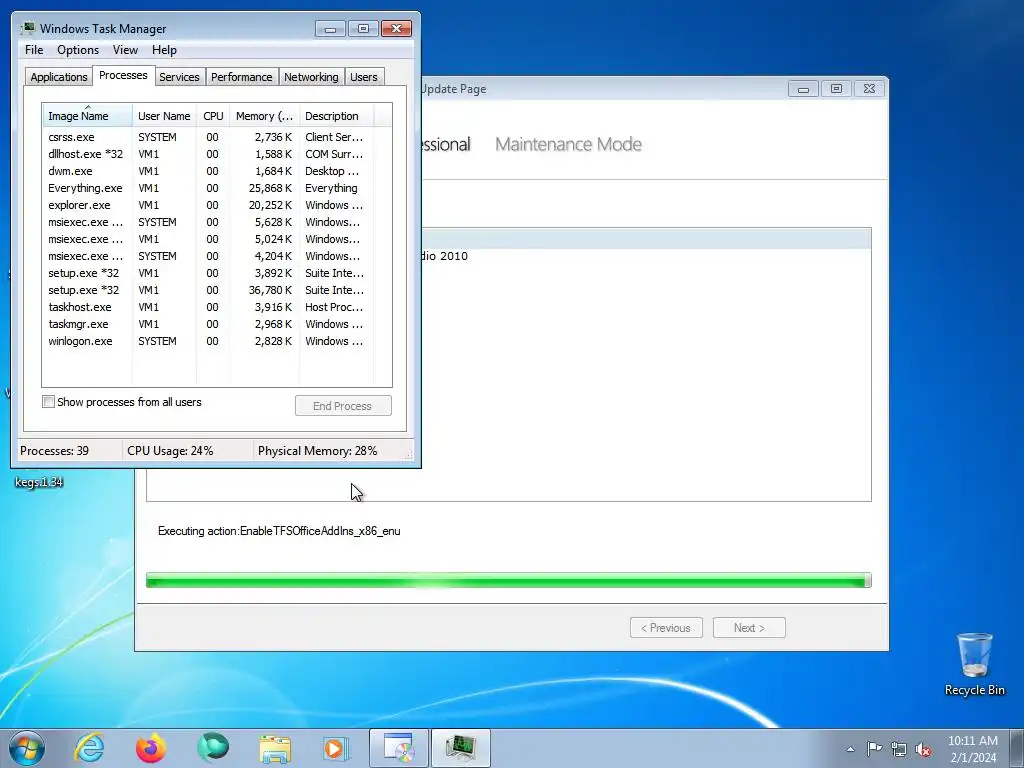Sort processes by CPU column header
The image size is (1024, 768).
[x=214, y=116]
